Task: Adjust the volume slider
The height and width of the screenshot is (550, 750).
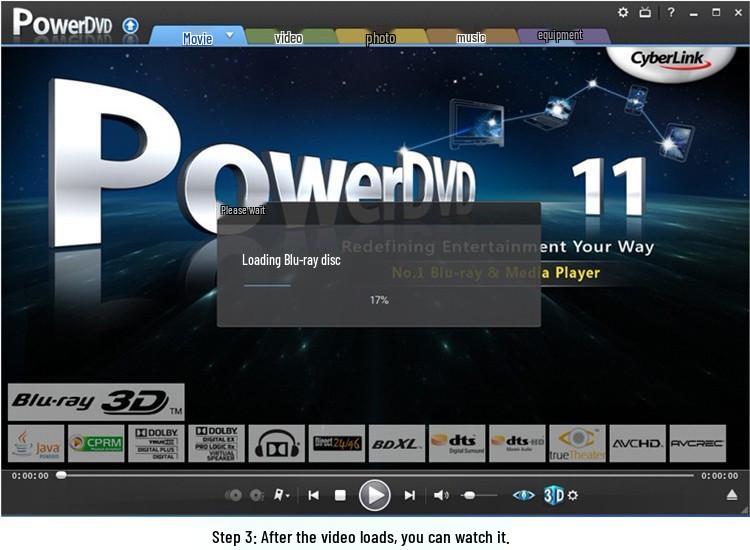Action: pos(479,495)
